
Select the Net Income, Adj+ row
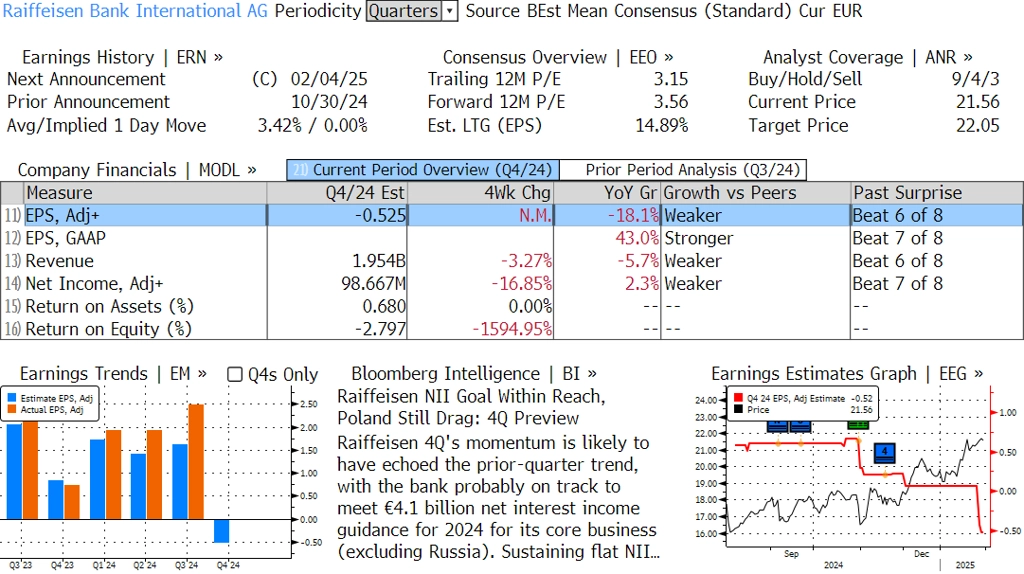pyautogui.click(x=512, y=283)
